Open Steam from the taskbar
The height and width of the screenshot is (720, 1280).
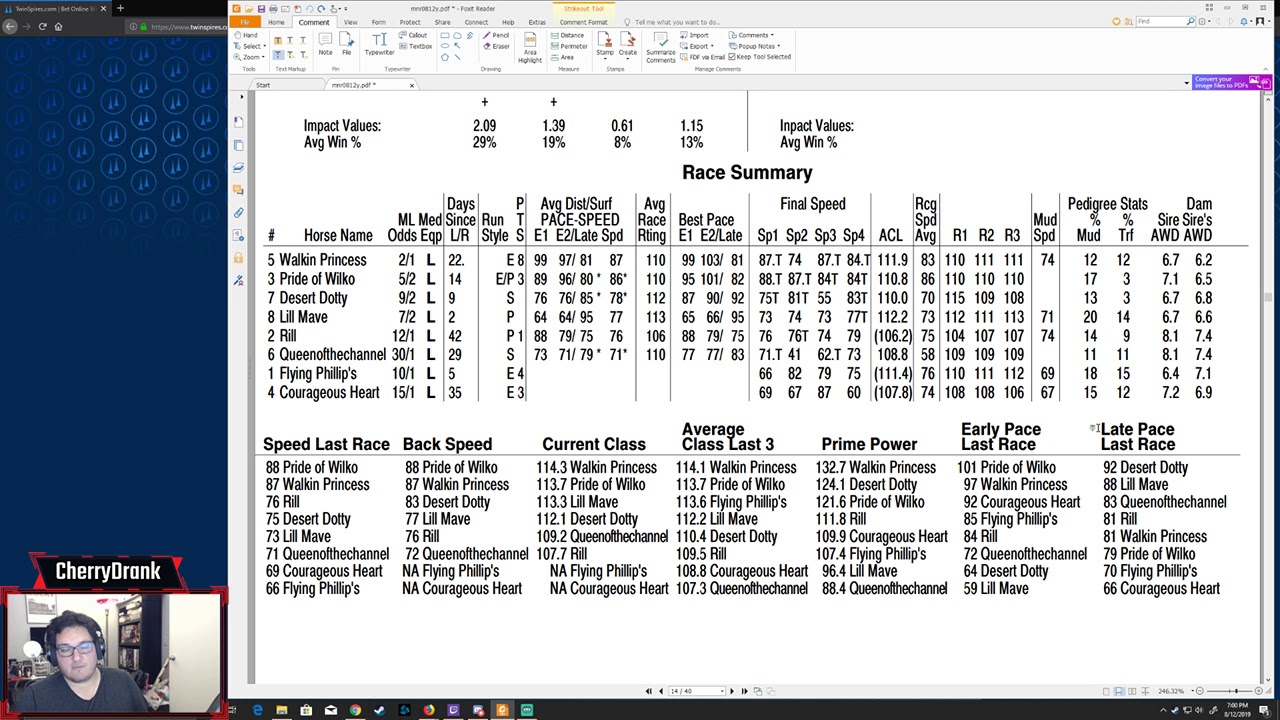point(379,710)
